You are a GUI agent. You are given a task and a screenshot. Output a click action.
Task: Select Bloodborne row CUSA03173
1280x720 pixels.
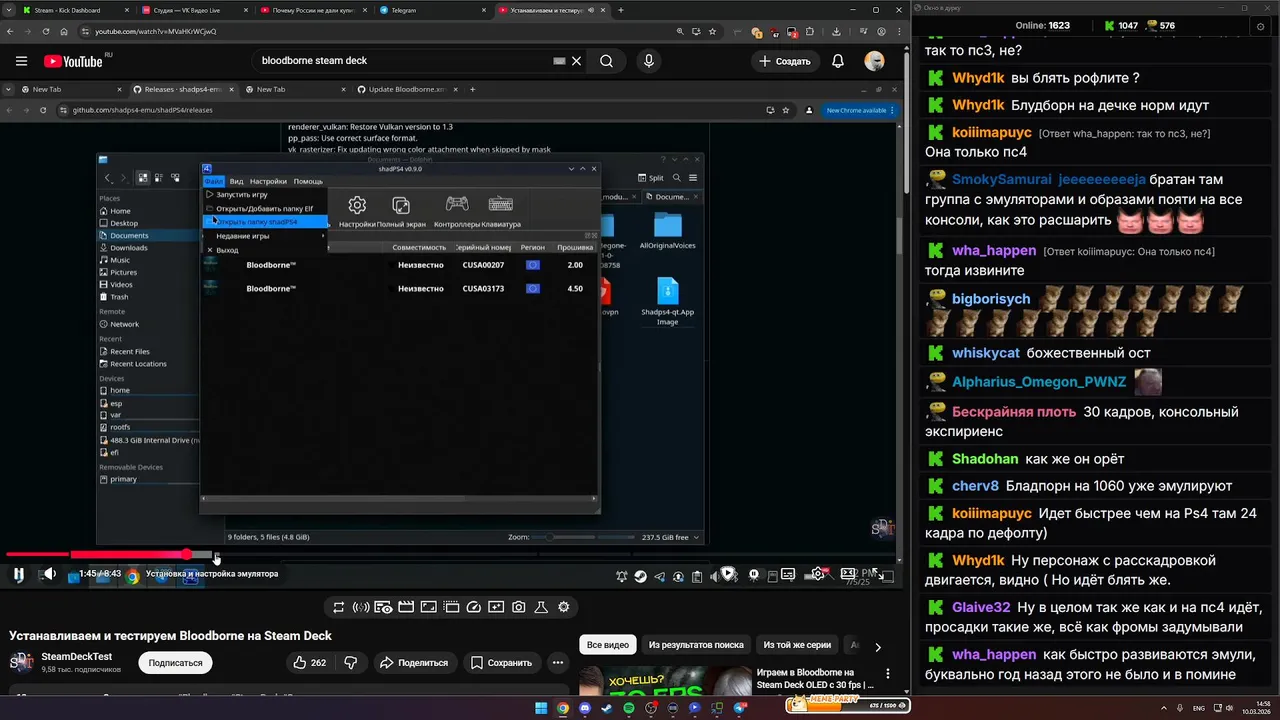400,289
